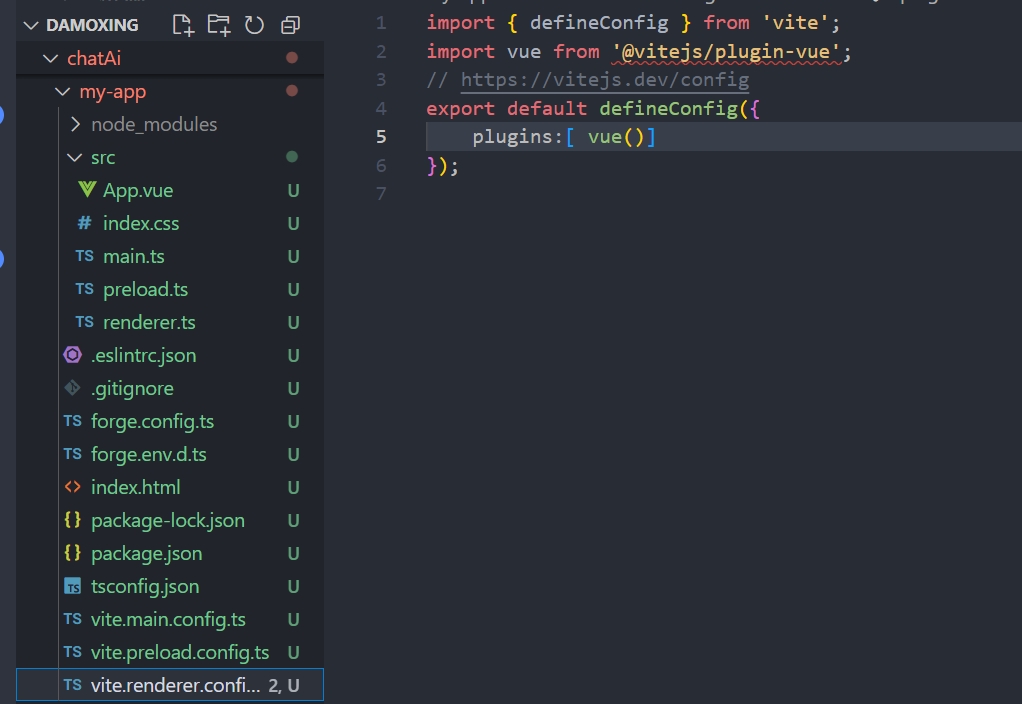1022x704 pixels.
Task: Click the TS icon beside preload.ts
Action: coord(85,289)
